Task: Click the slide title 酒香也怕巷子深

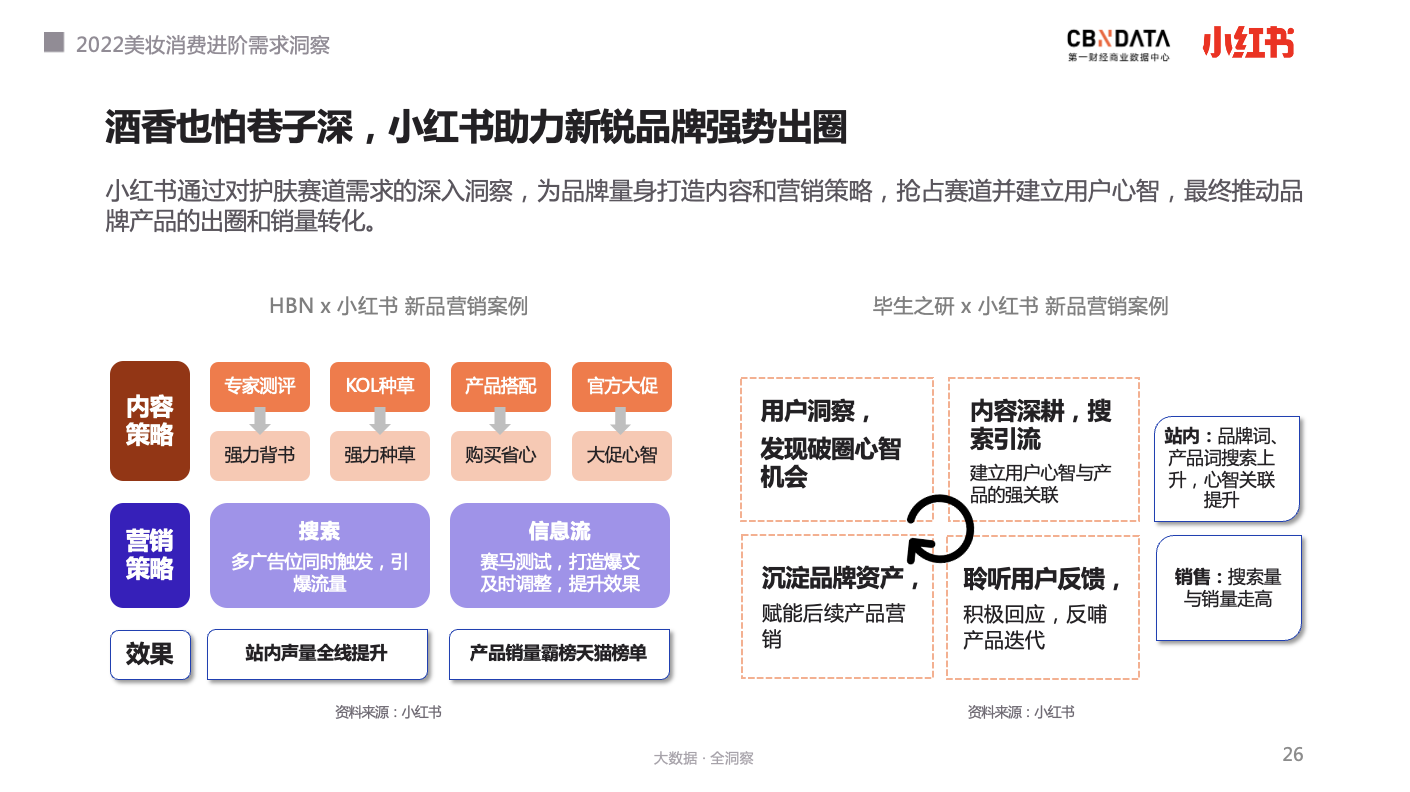Action: pyautogui.click(x=228, y=129)
